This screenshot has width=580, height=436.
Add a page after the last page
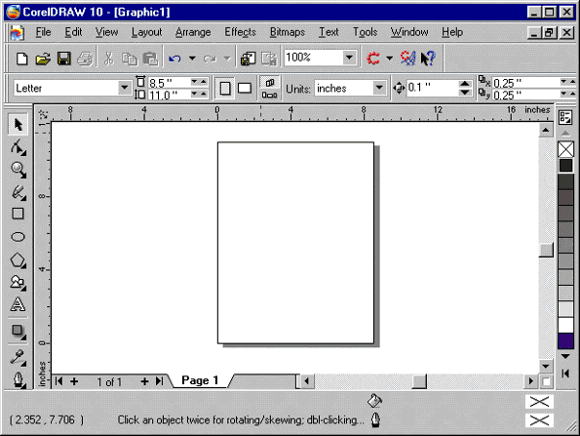pos(144,381)
